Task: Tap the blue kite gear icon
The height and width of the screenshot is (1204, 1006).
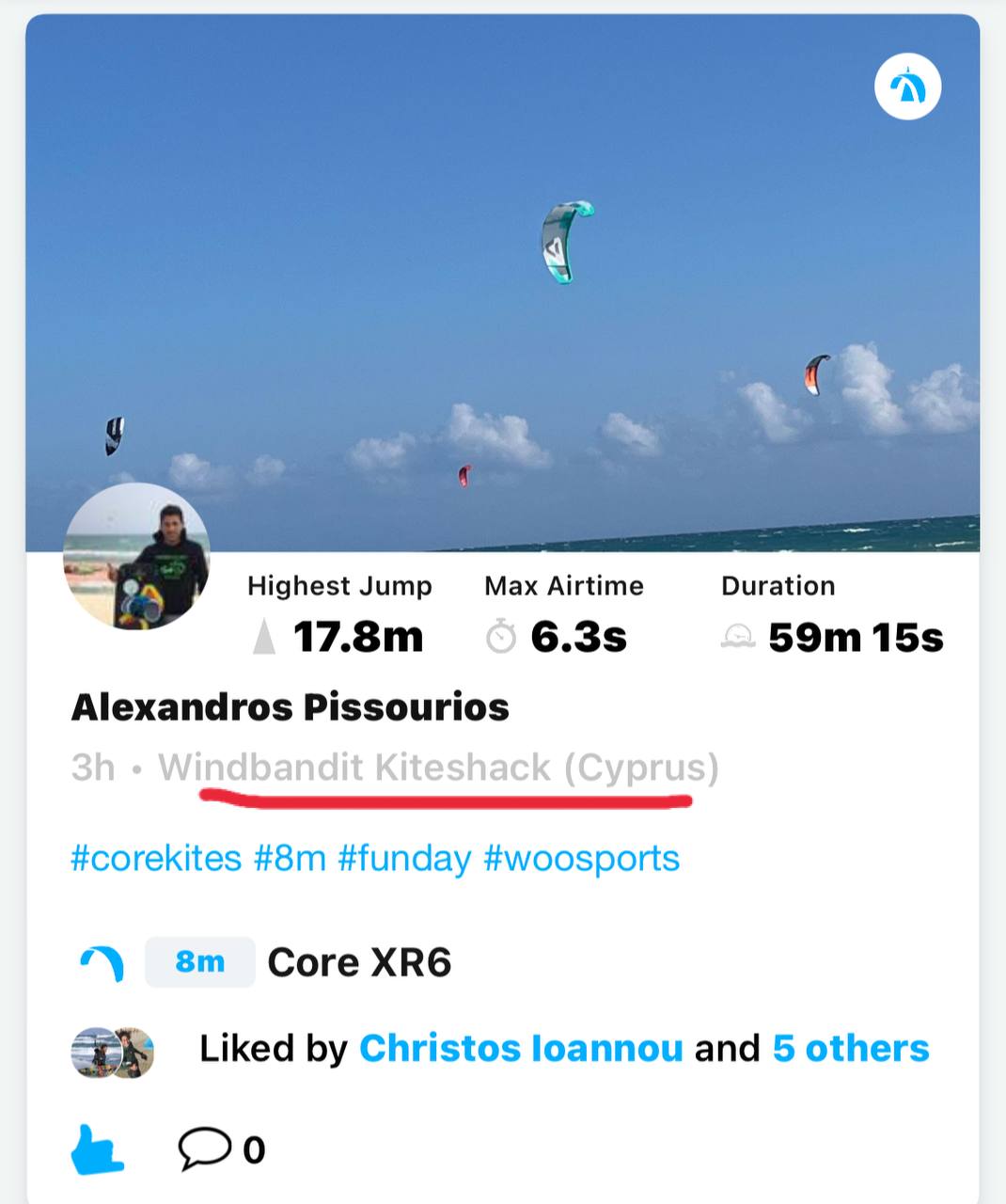Action: coord(102,963)
